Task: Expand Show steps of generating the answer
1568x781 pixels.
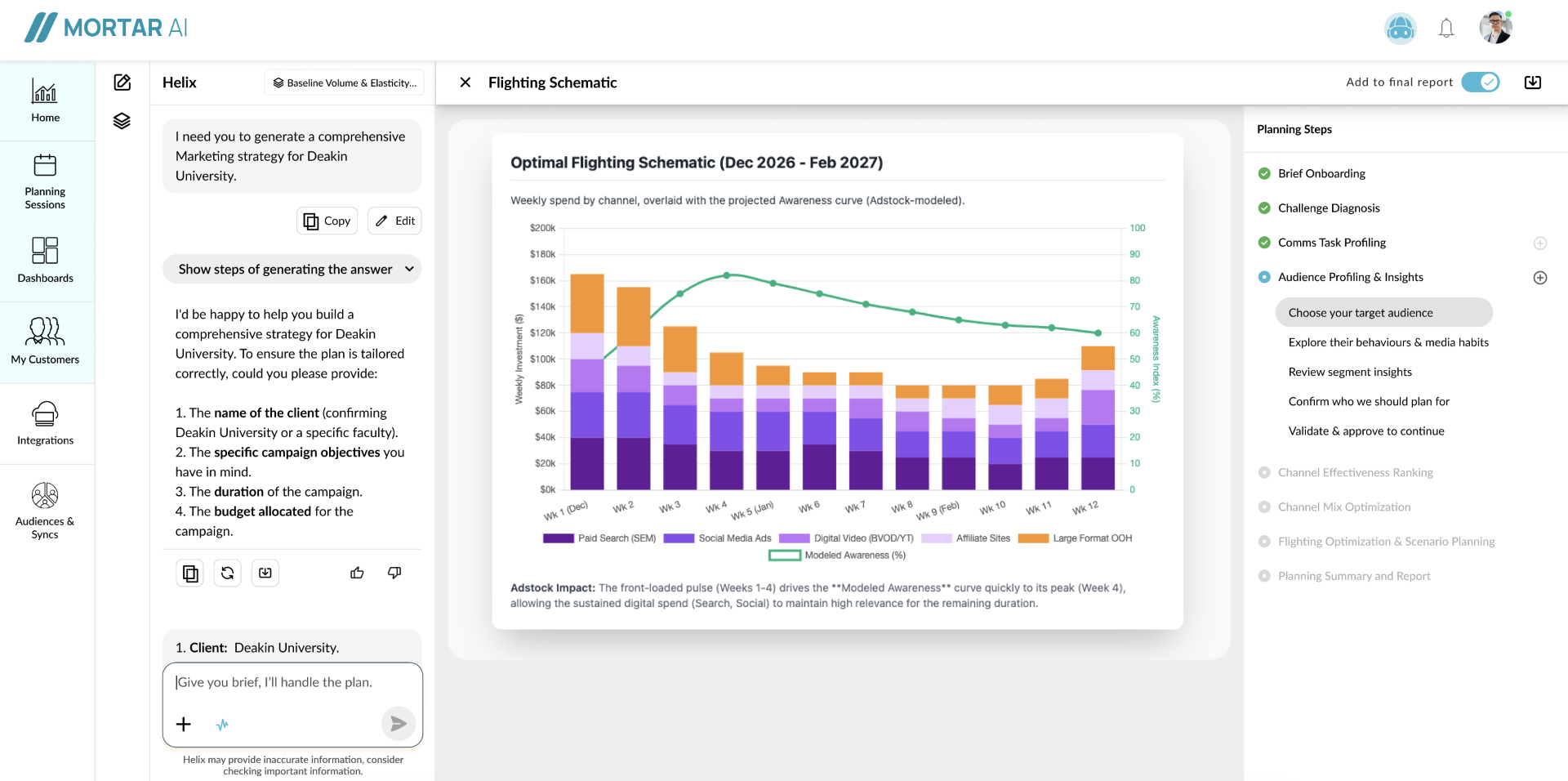Action: pyautogui.click(x=292, y=270)
